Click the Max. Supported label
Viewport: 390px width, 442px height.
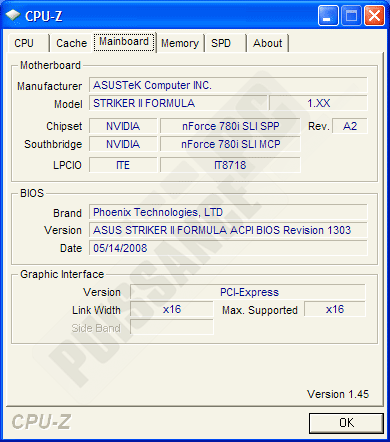[x=260, y=310]
